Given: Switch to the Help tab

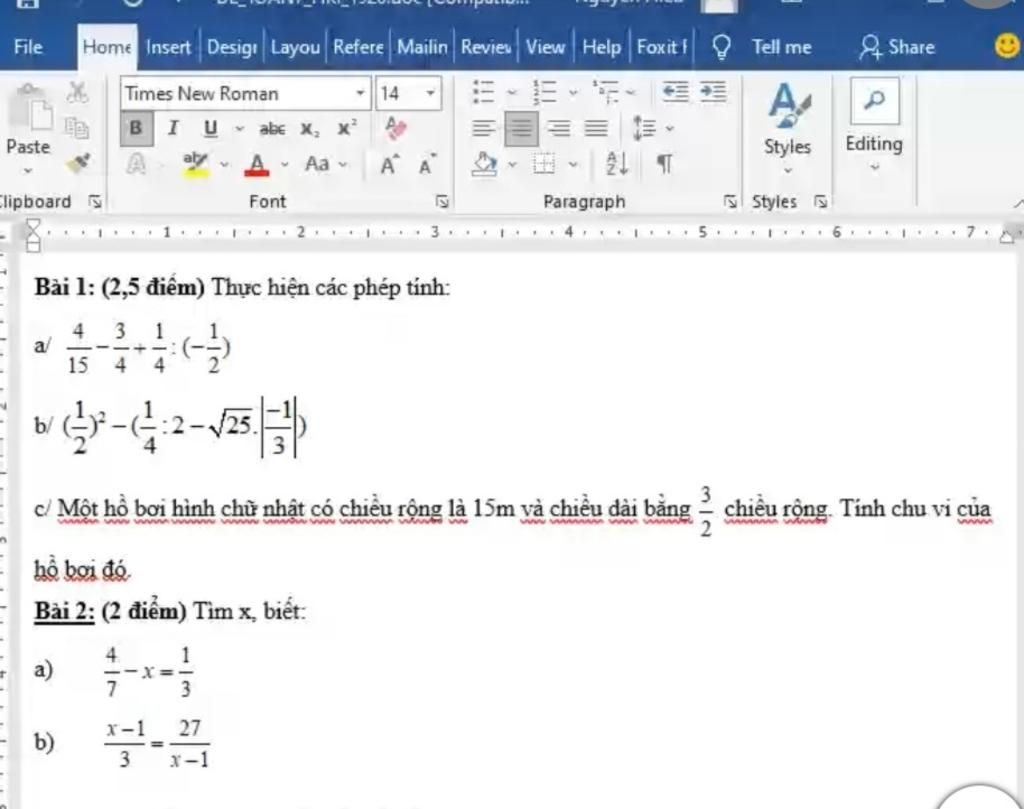Looking at the screenshot, I should 601,47.
